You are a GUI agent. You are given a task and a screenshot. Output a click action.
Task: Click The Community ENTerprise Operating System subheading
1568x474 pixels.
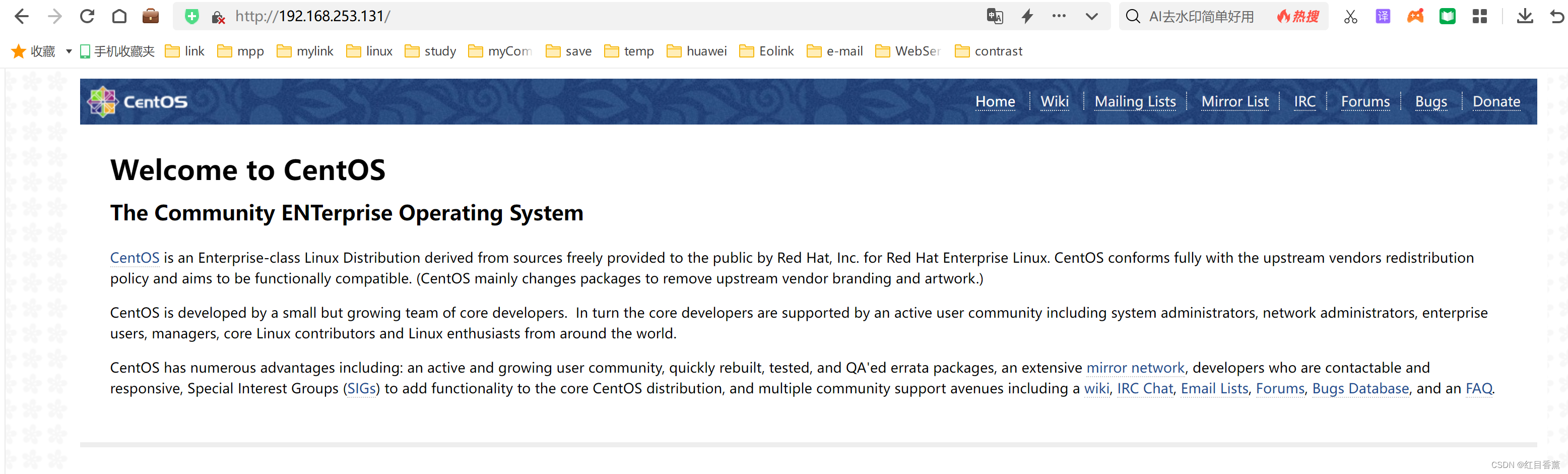coord(346,213)
